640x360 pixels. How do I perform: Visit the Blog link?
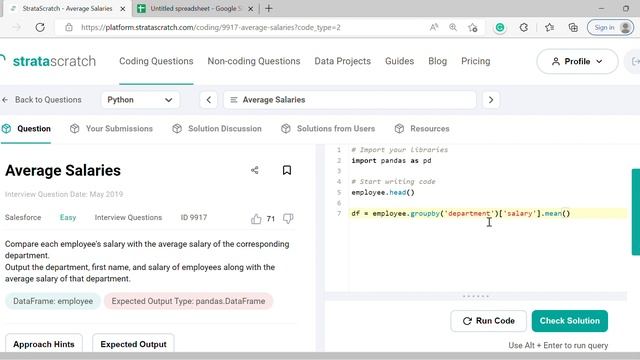[x=438, y=61]
